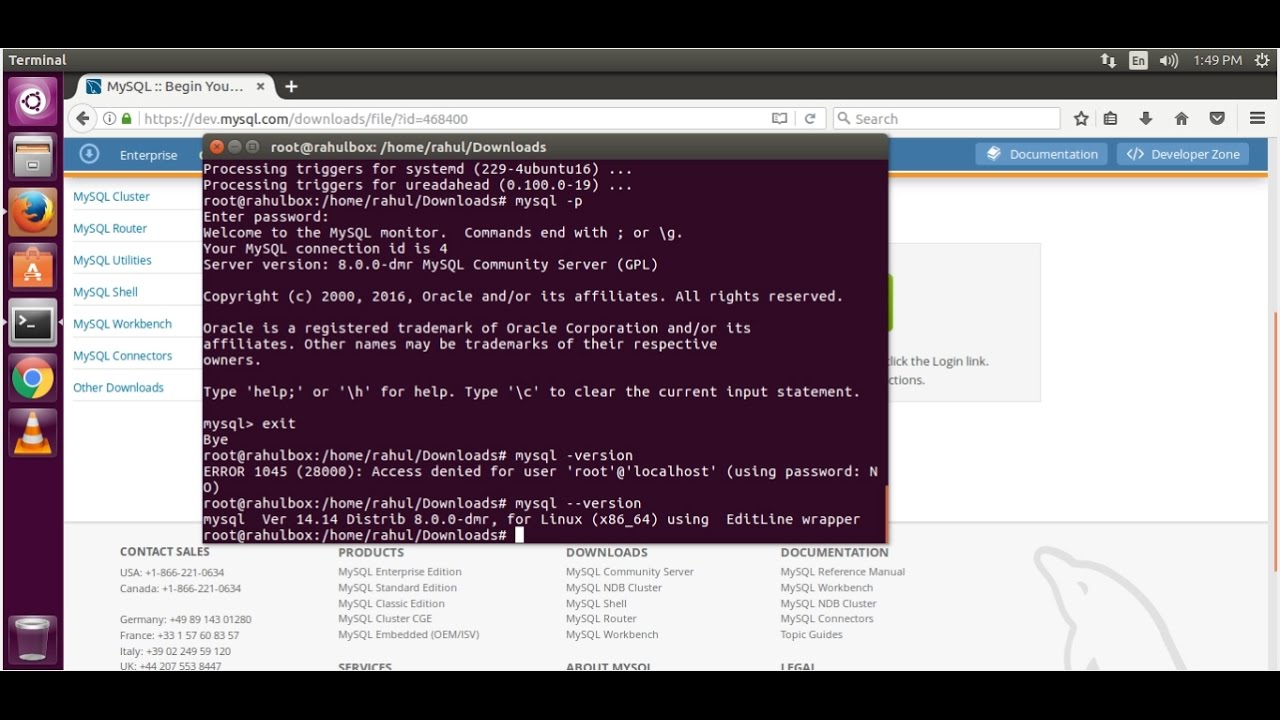Click MySQL download circle icon

pyautogui.click(x=89, y=154)
